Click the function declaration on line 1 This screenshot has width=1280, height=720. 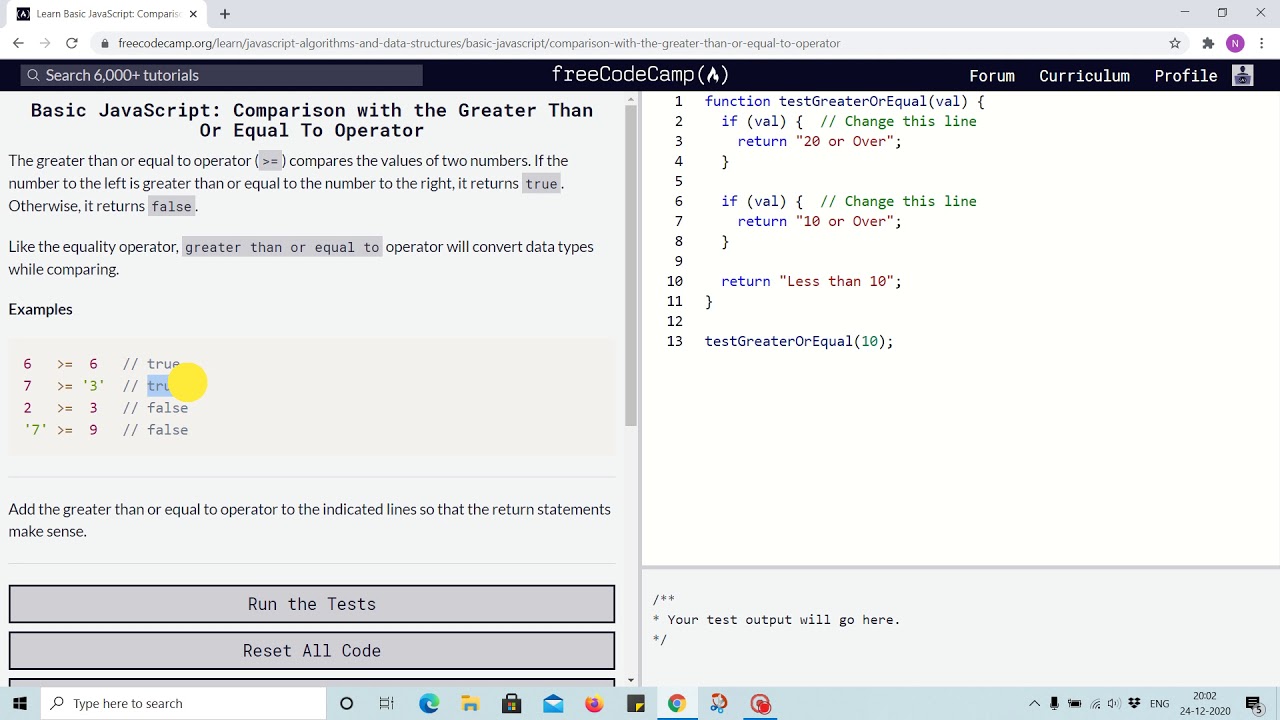point(845,101)
